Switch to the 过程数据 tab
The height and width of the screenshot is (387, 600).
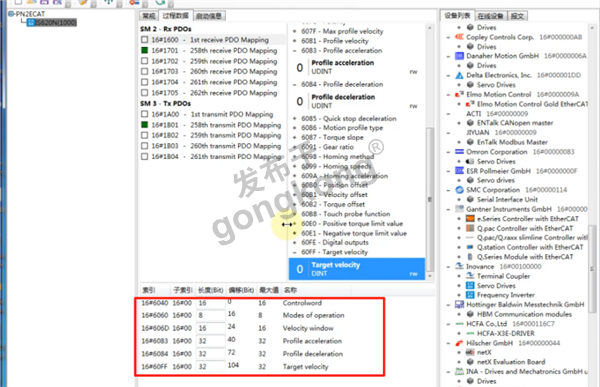pos(175,16)
